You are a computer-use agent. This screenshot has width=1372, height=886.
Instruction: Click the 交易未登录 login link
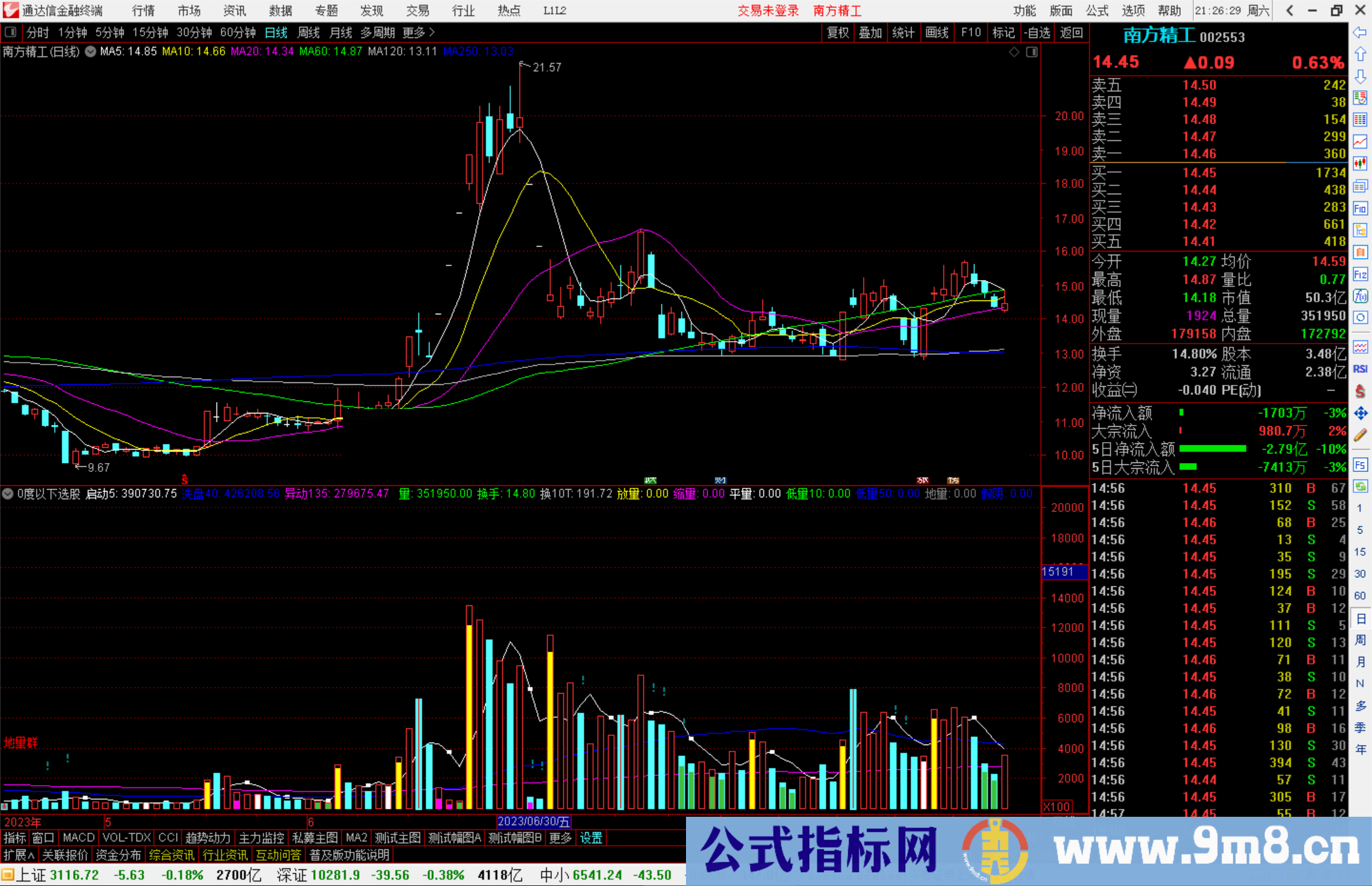tap(768, 10)
